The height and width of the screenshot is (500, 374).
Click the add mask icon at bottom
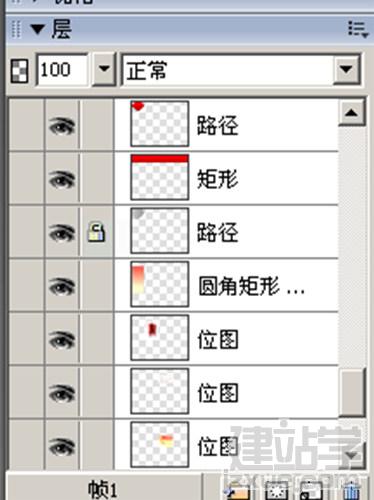click(x=276, y=491)
